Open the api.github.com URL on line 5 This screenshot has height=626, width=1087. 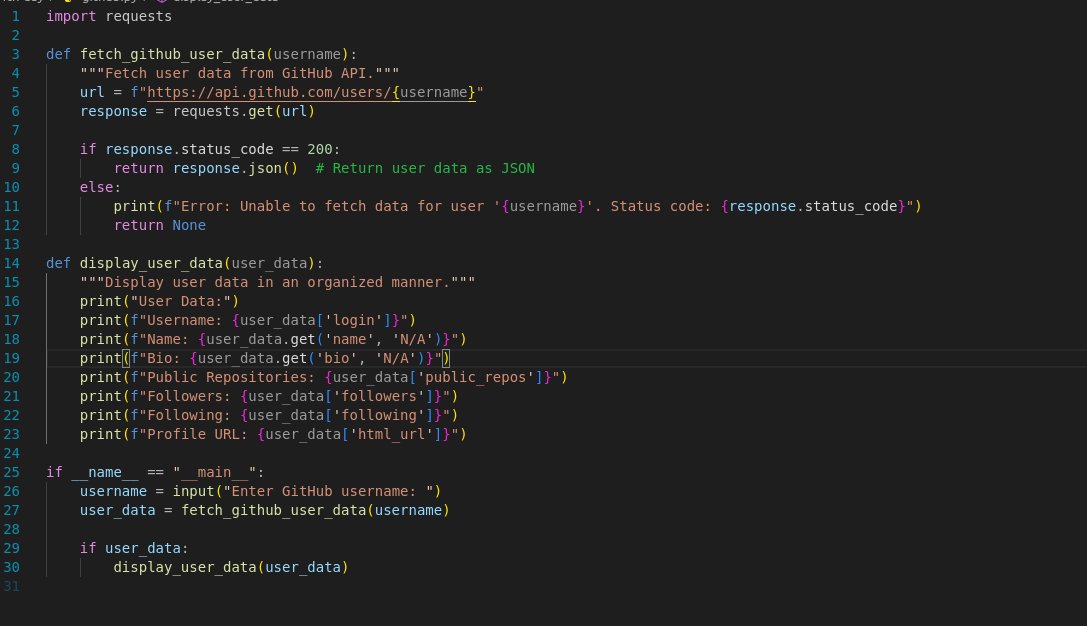pos(311,92)
